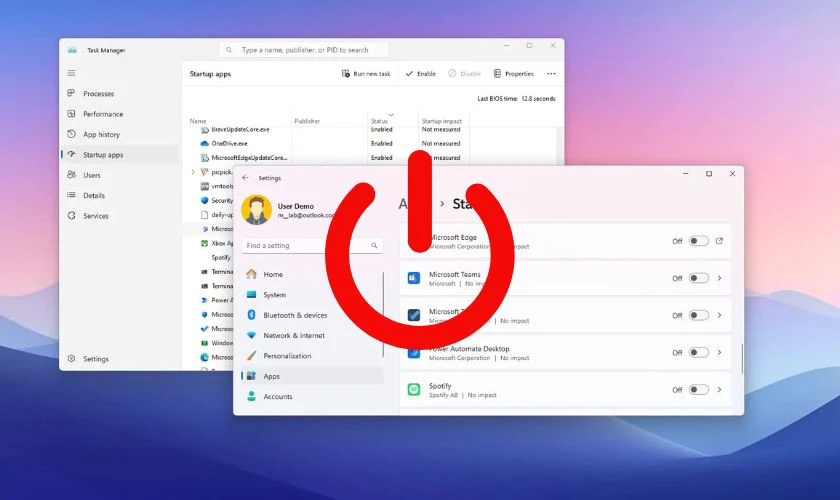Select MicrosoftEdgeUpdateCore row
Screen dimensions: 840x500
[x=372, y=158]
